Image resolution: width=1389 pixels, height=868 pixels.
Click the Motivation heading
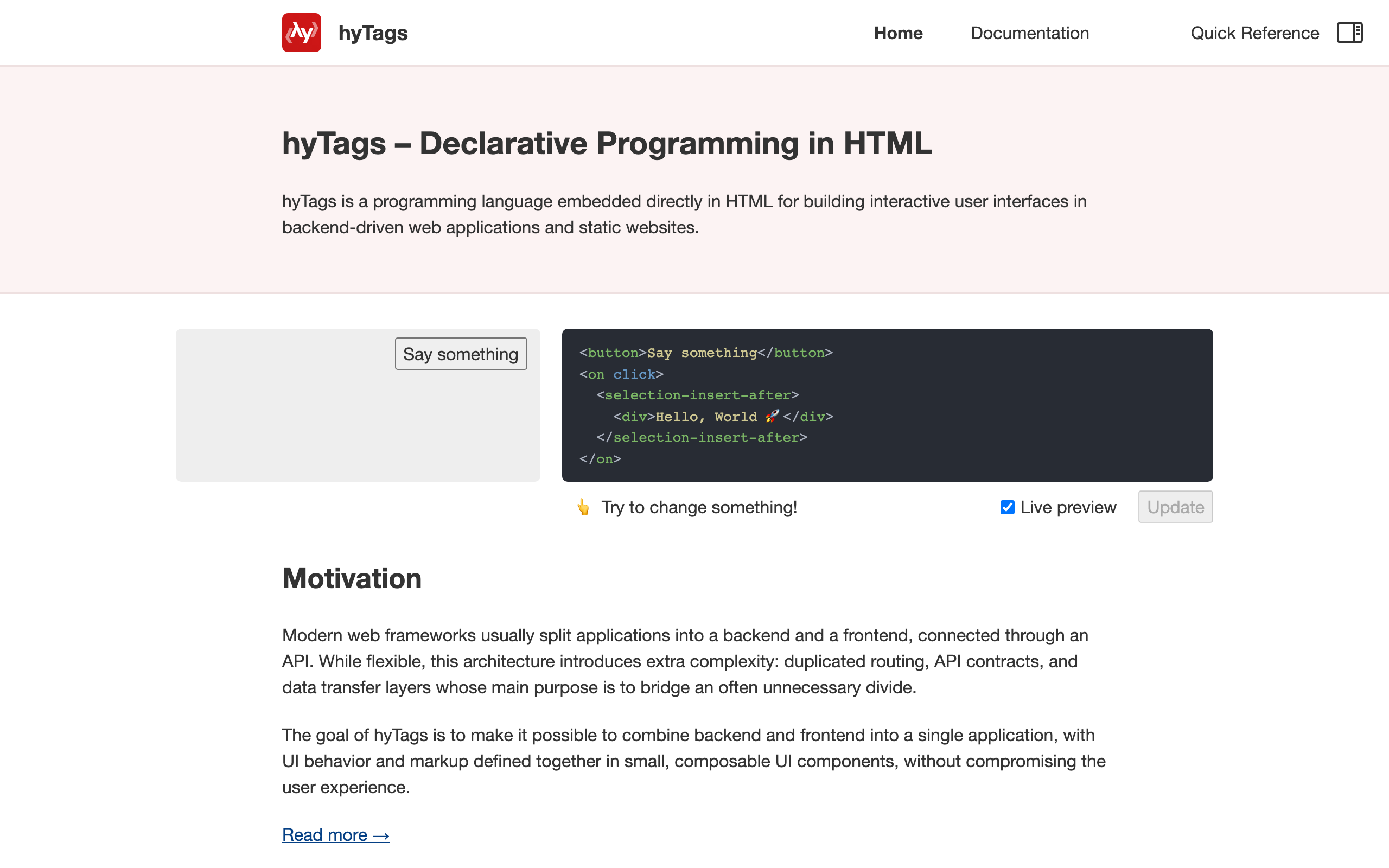pyautogui.click(x=351, y=578)
